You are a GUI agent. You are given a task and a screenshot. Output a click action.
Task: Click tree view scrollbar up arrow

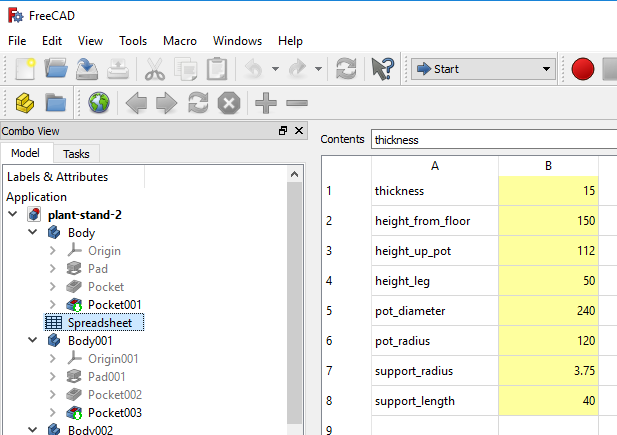tap(295, 174)
